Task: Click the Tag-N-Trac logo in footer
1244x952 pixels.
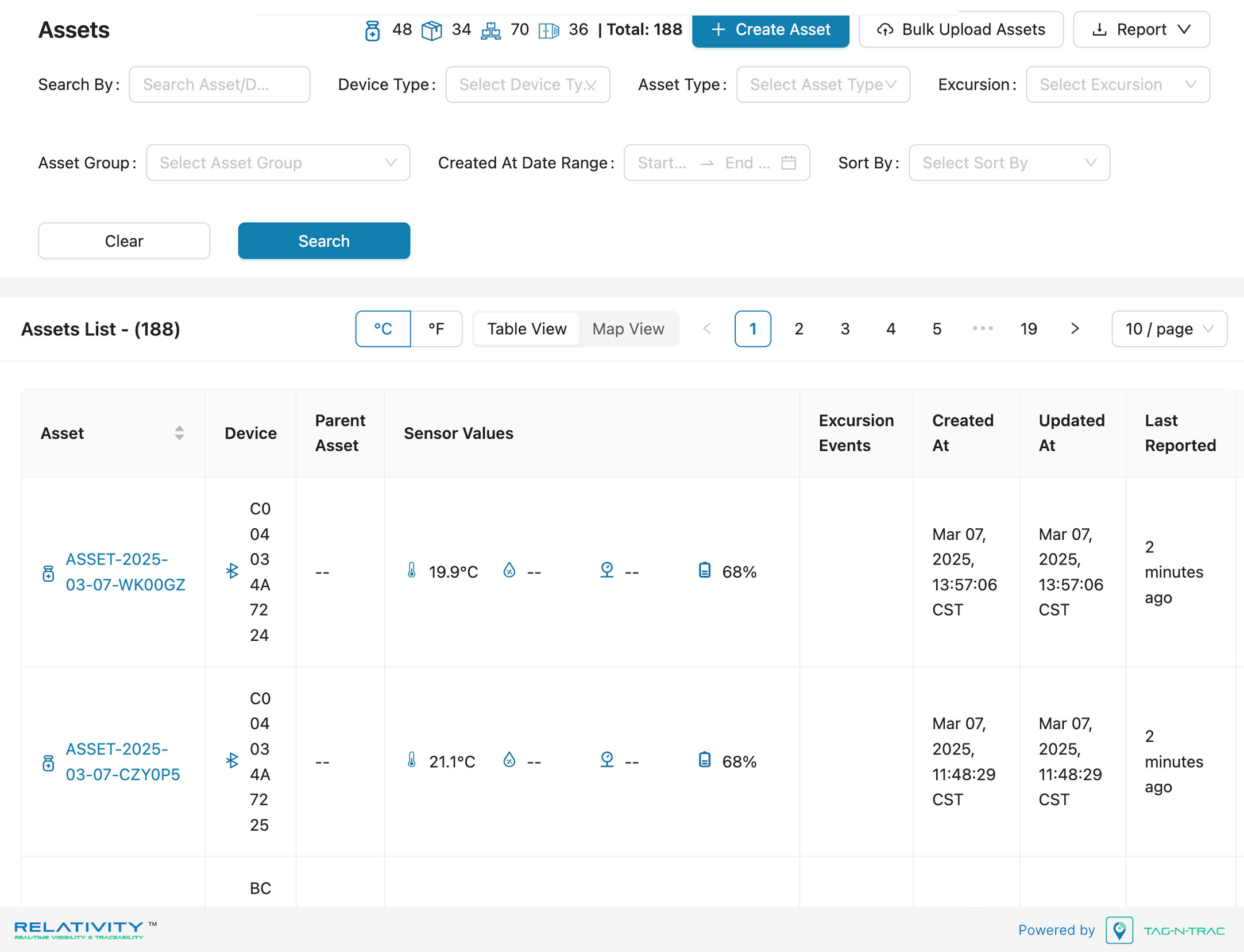Action: point(1165,930)
